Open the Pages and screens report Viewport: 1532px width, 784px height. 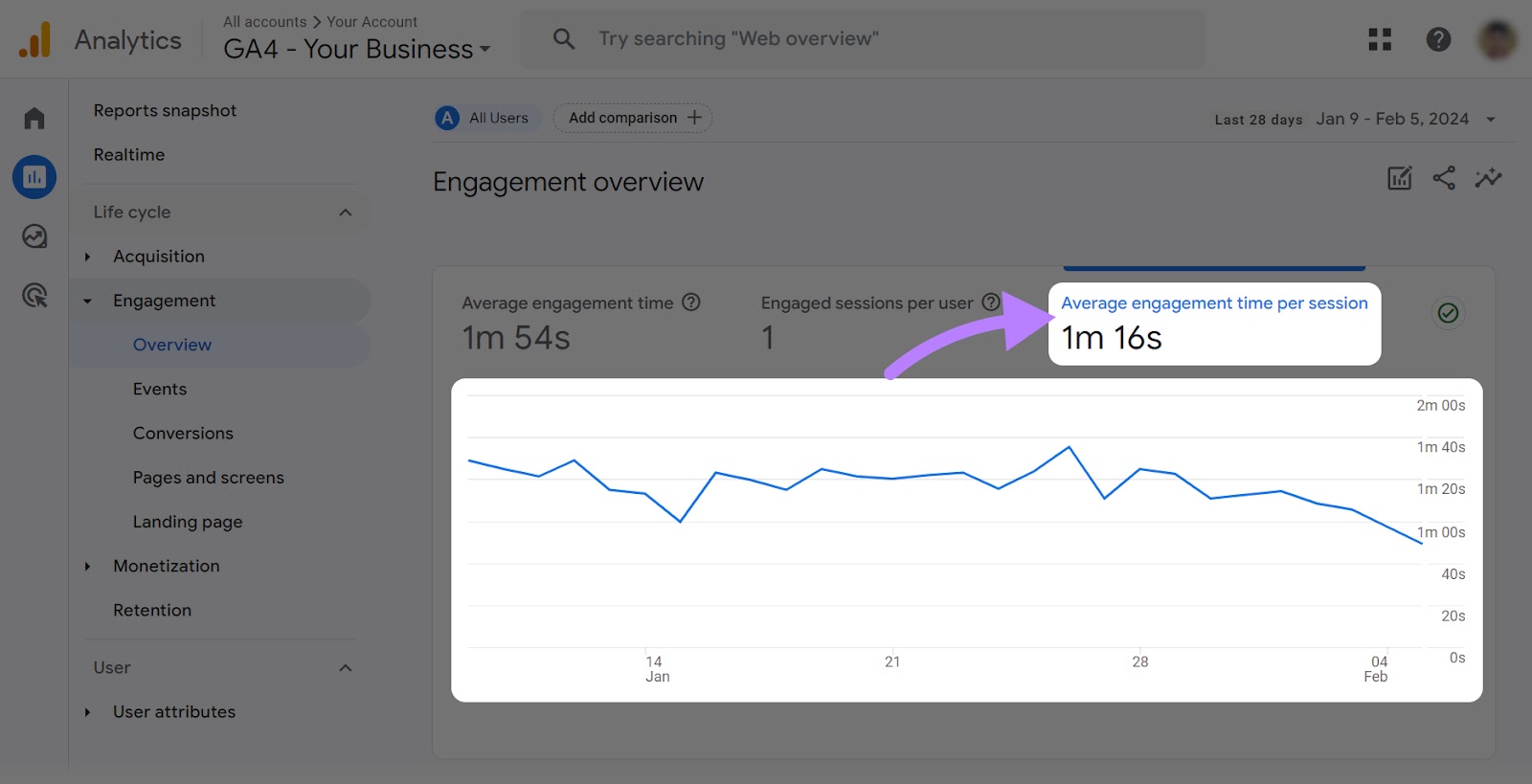208,478
